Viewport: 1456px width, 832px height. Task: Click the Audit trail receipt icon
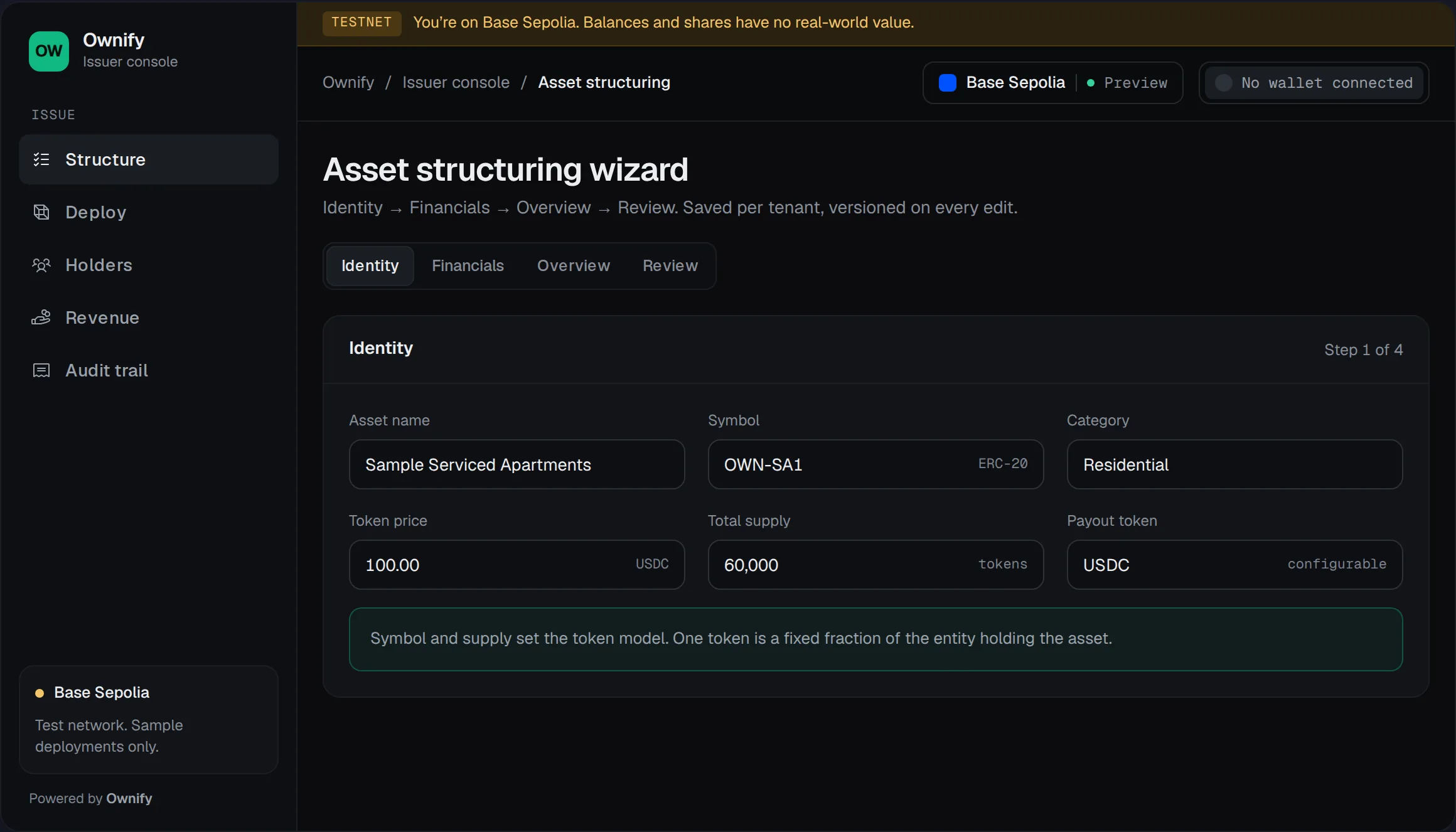(41, 370)
